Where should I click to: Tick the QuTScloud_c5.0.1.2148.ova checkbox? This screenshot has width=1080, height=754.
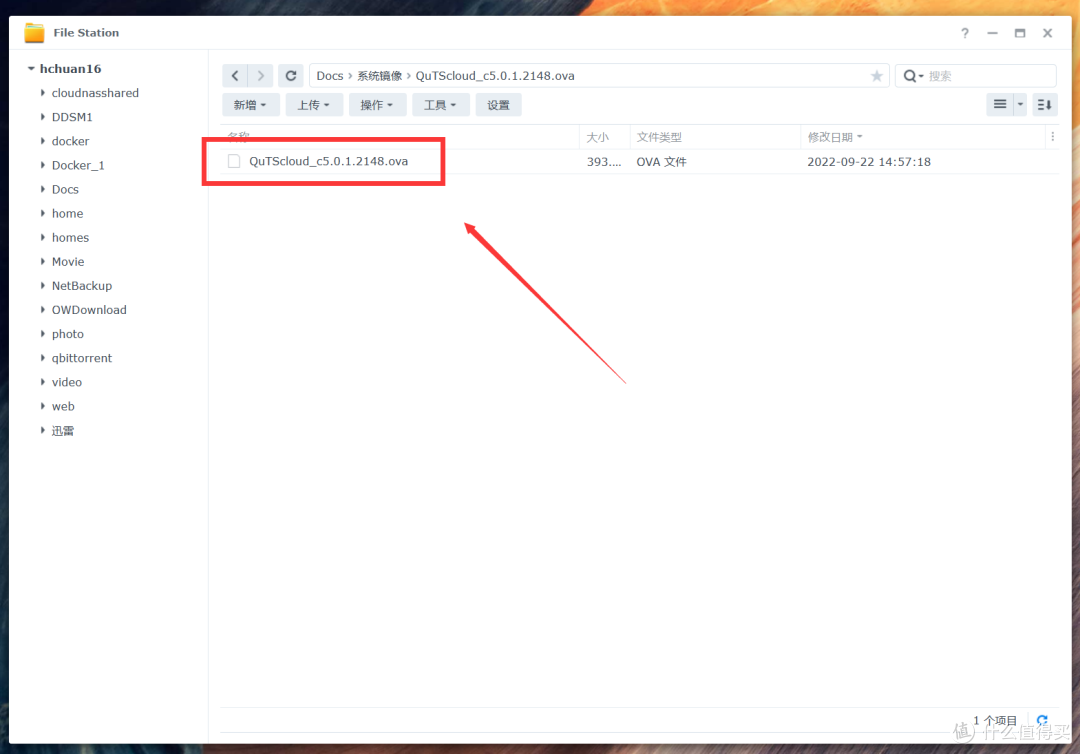pyautogui.click(x=234, y=161)
